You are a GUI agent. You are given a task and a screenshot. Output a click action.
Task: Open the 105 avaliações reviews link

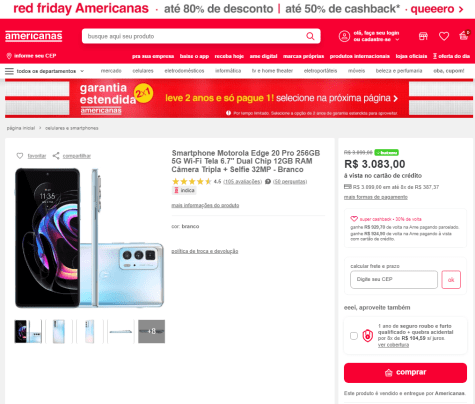click(x=242, y=182)
